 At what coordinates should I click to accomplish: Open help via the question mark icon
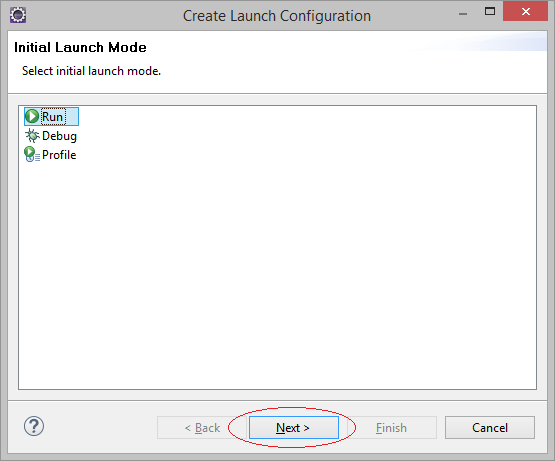tap(34, 426)
